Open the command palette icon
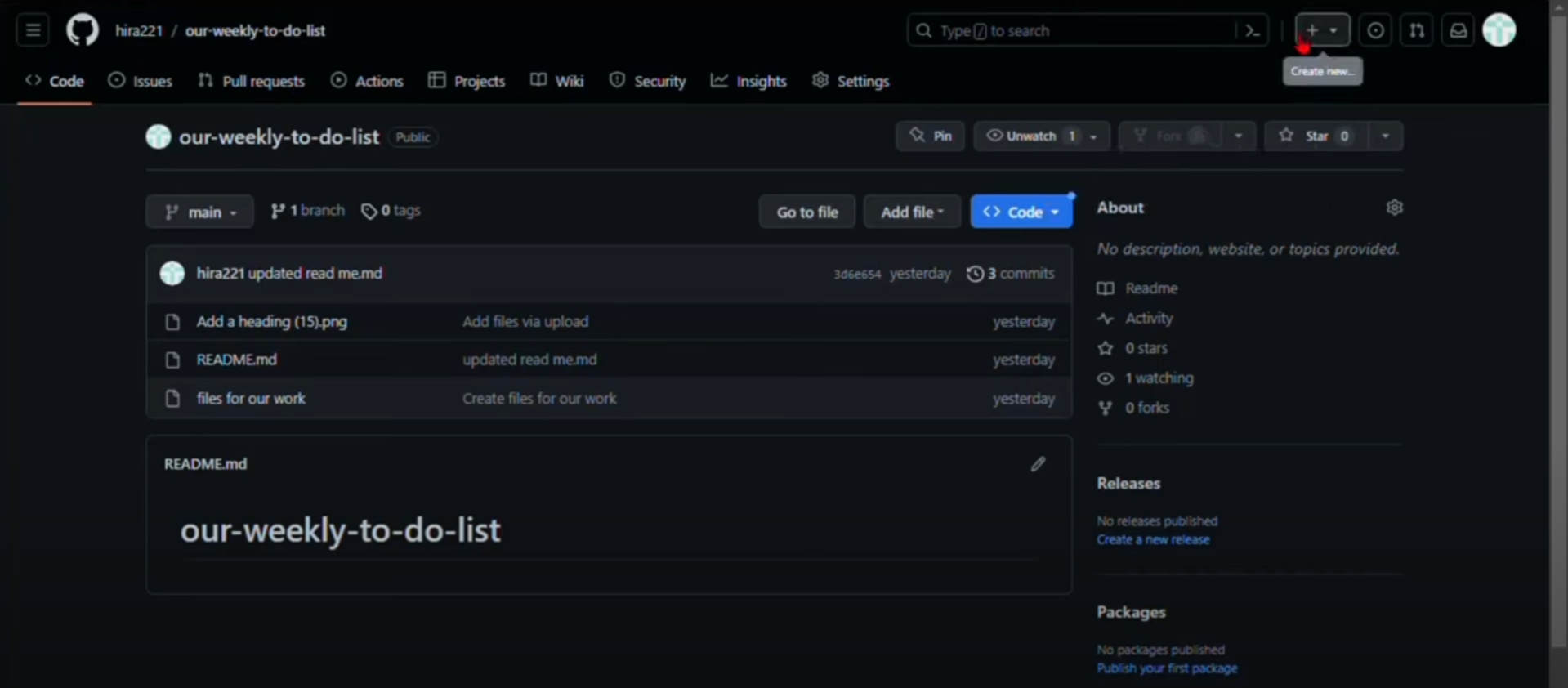The image size is (1568, 688). 1252,31
